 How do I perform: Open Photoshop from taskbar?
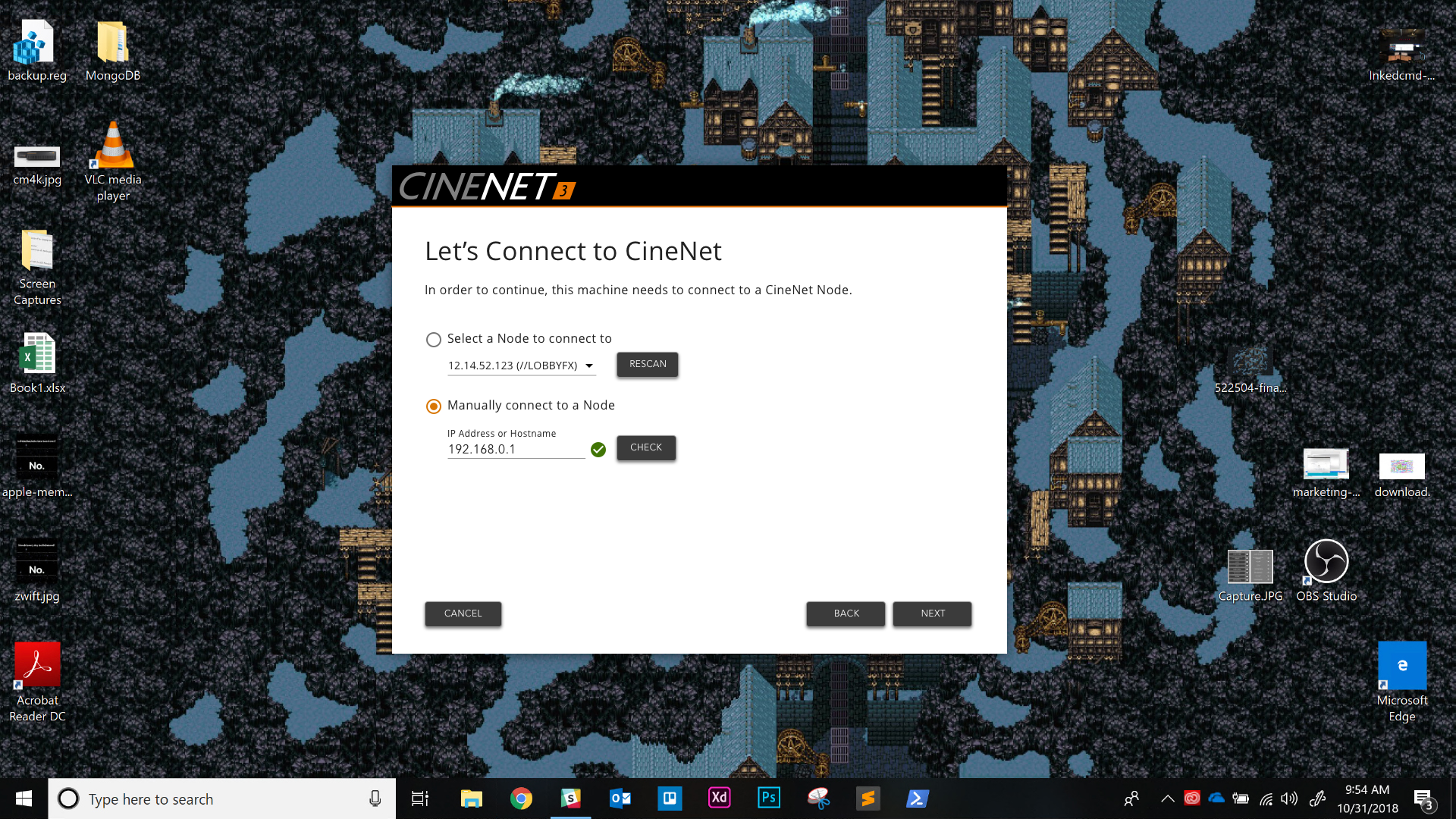(769, 799)
